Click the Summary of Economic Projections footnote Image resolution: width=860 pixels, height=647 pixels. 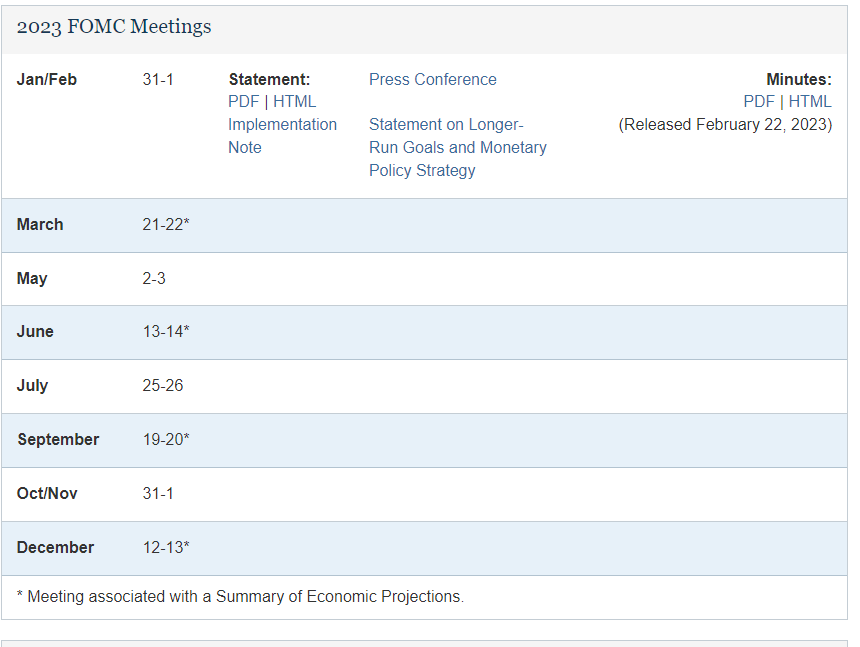click(x=240, y=597)
